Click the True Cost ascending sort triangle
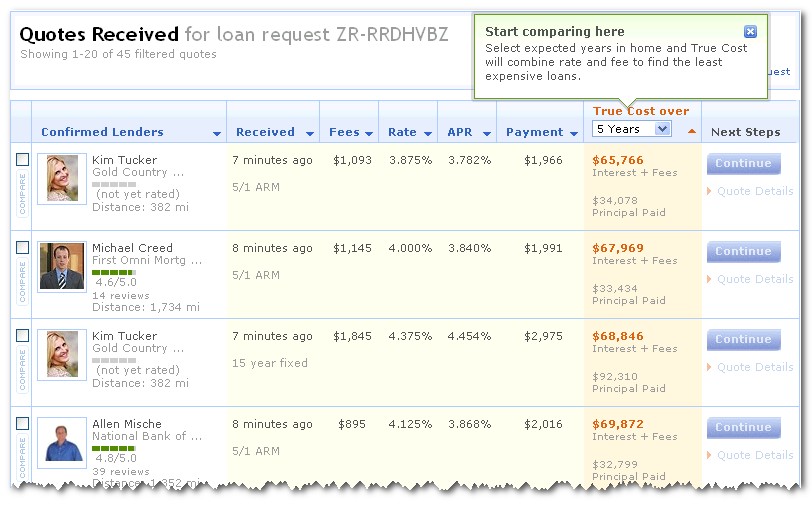 pyautogui.click(x=691, y=131)
